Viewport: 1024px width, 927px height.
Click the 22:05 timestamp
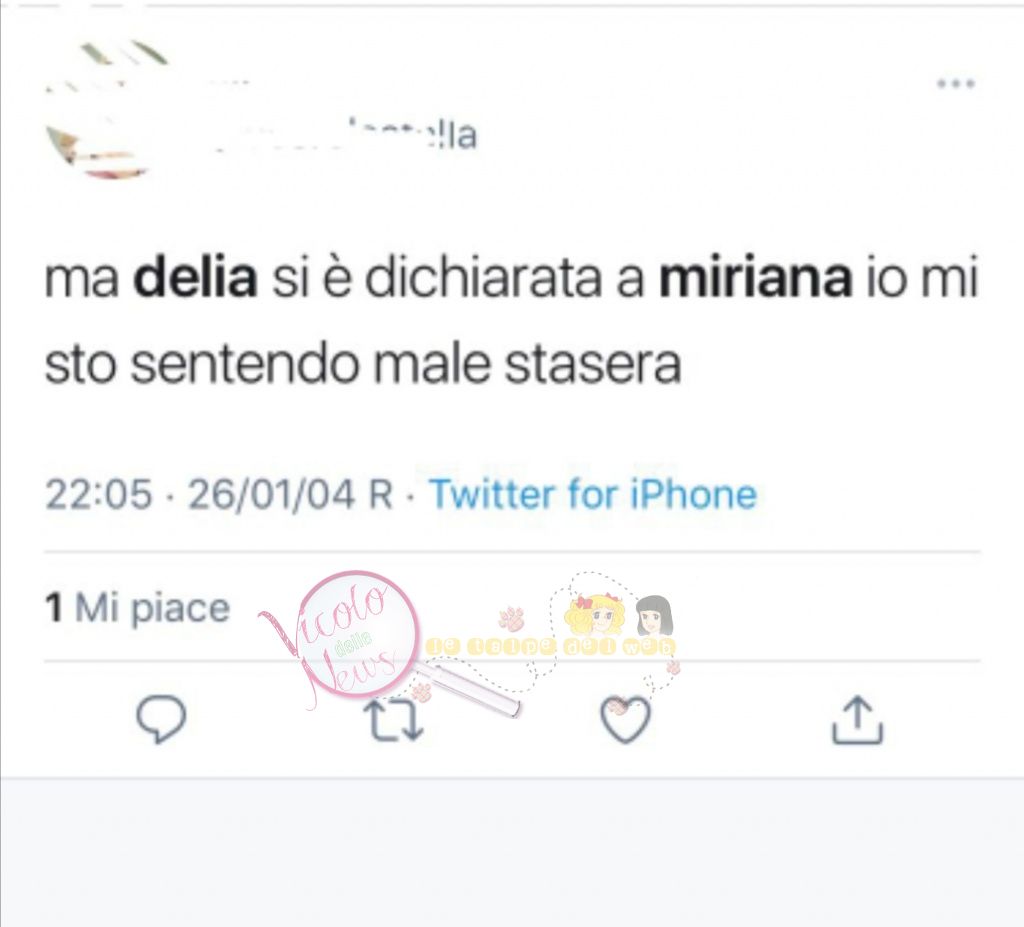tap(99, 494)
